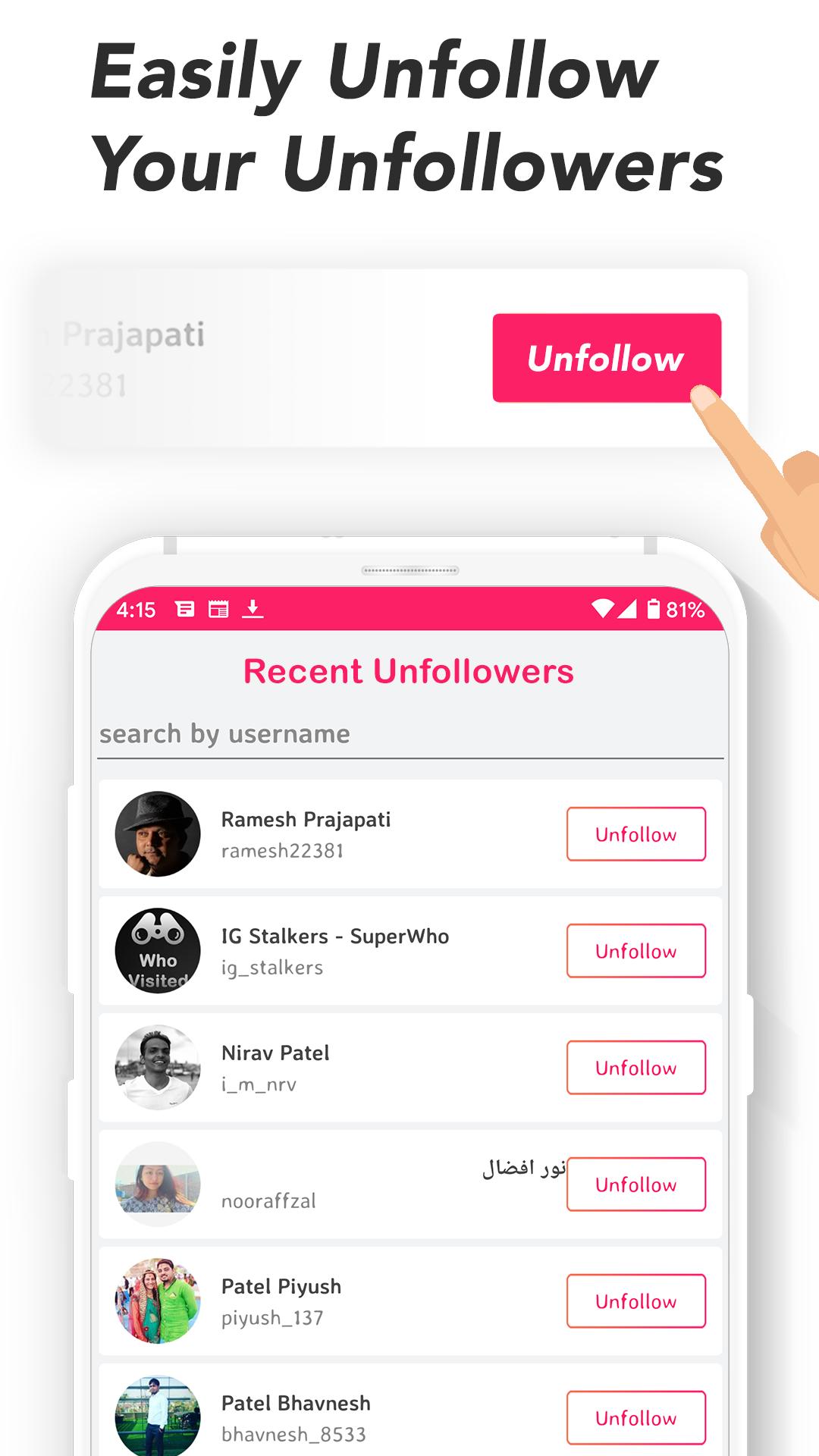819x1456 pixels.
Task: Open Ramesh Prajapati's profile picture
Action: (158, 834)
